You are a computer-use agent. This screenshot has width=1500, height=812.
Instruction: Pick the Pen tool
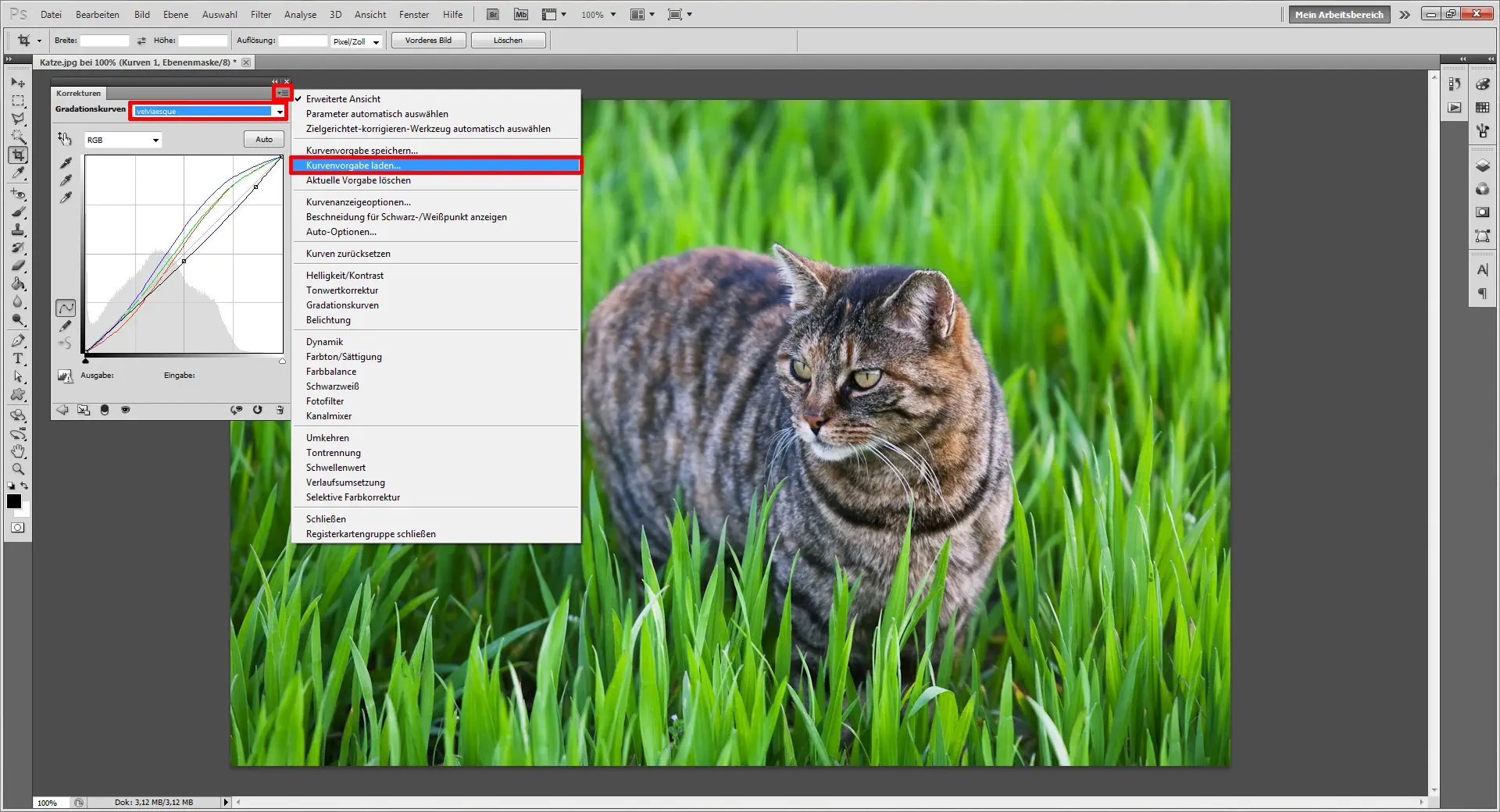pos(18,341)
